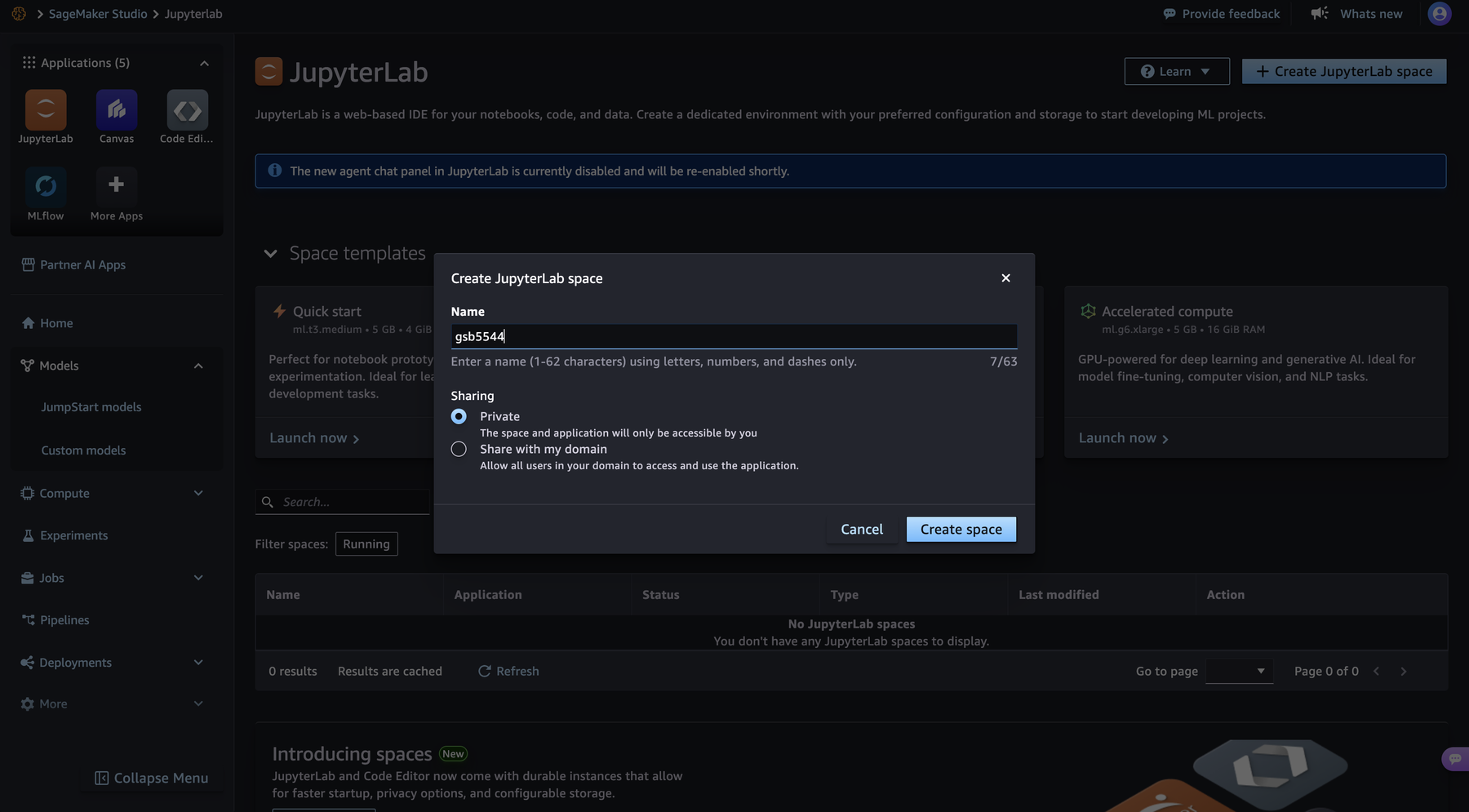The image size is (1469, 812).
Task: Click Launch now on Quick start
Action: (x=314, y=438)
